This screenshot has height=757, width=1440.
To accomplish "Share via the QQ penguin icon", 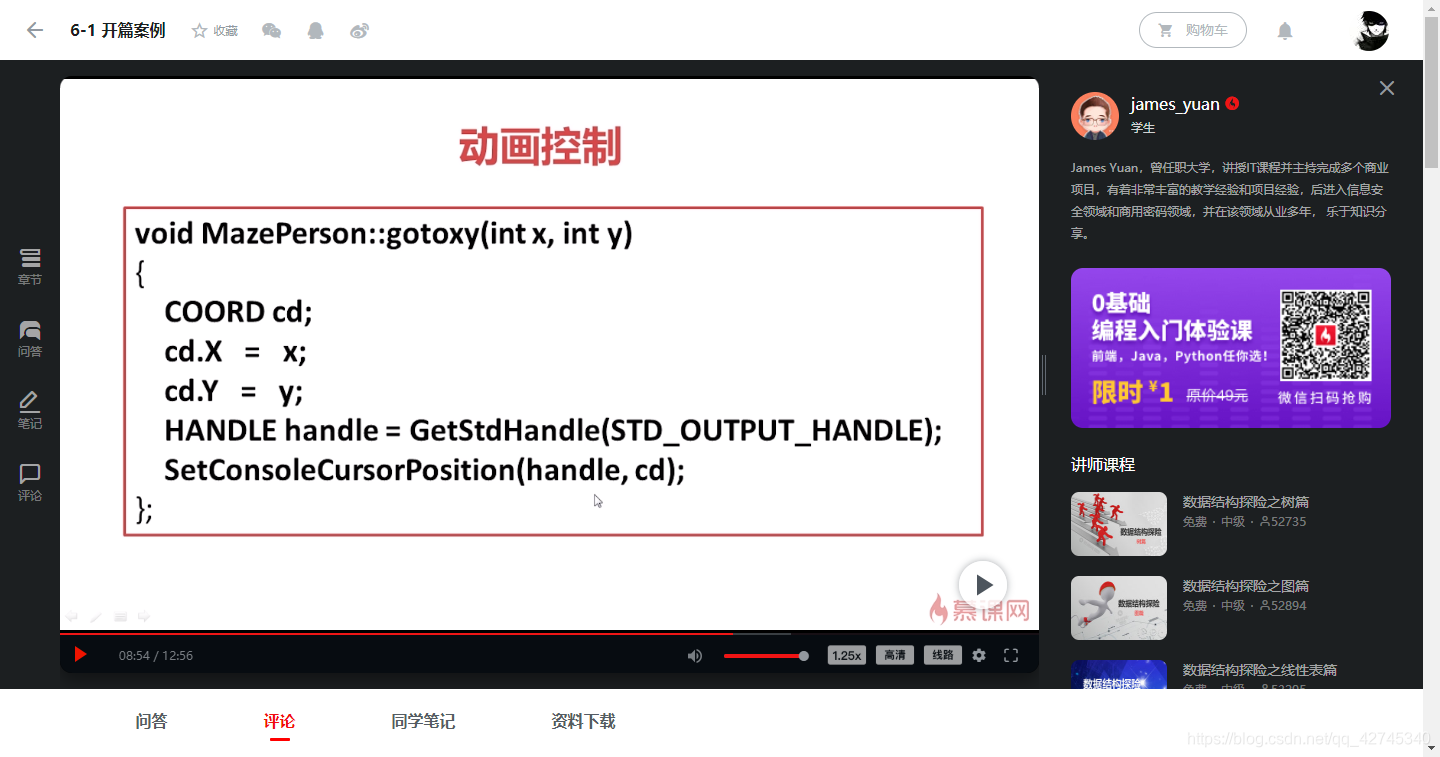I will [316, 30].
